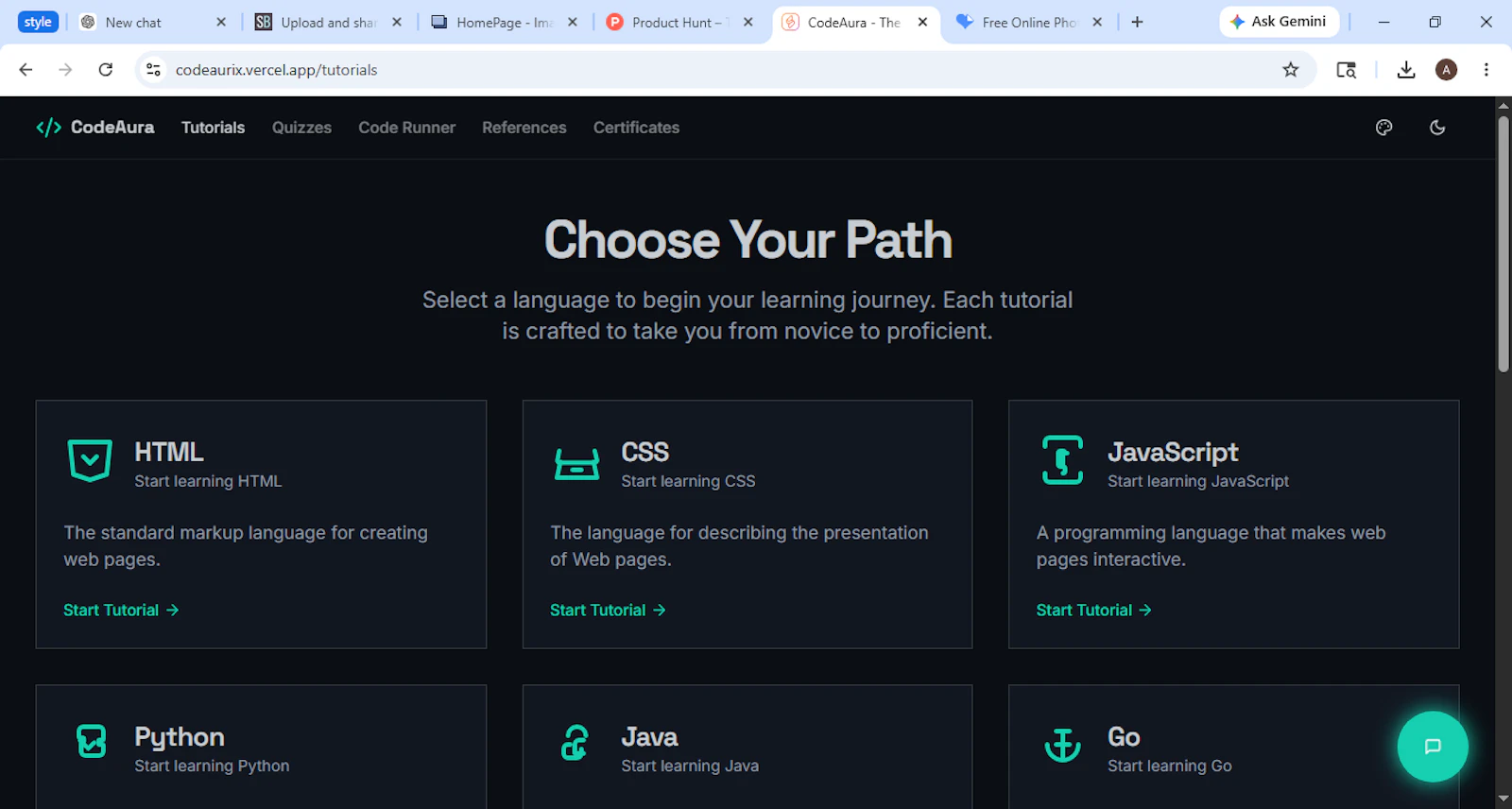Open the color theme palette icon
This screenshot has width=1512, height=809.
[1383, 128]
